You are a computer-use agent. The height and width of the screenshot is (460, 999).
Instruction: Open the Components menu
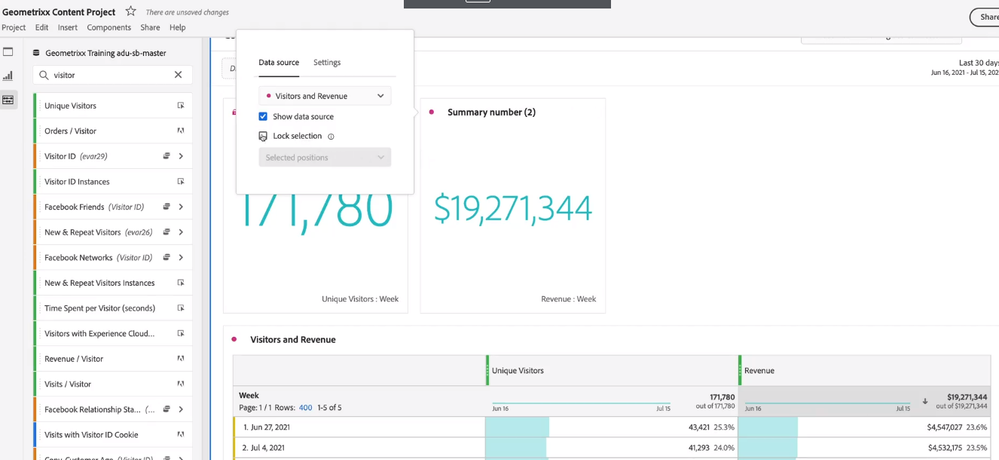pos(108,28)
